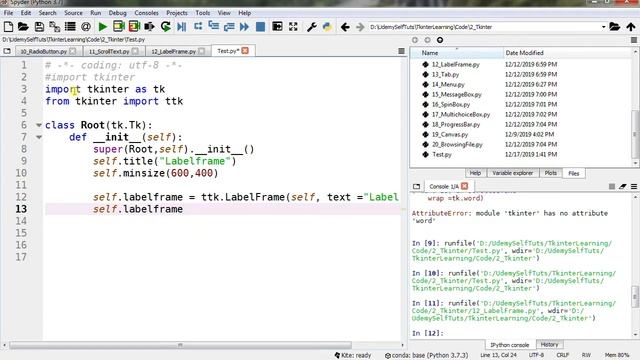Go back with left arrow icon
The image size is (640, 360).
[345, 27]
